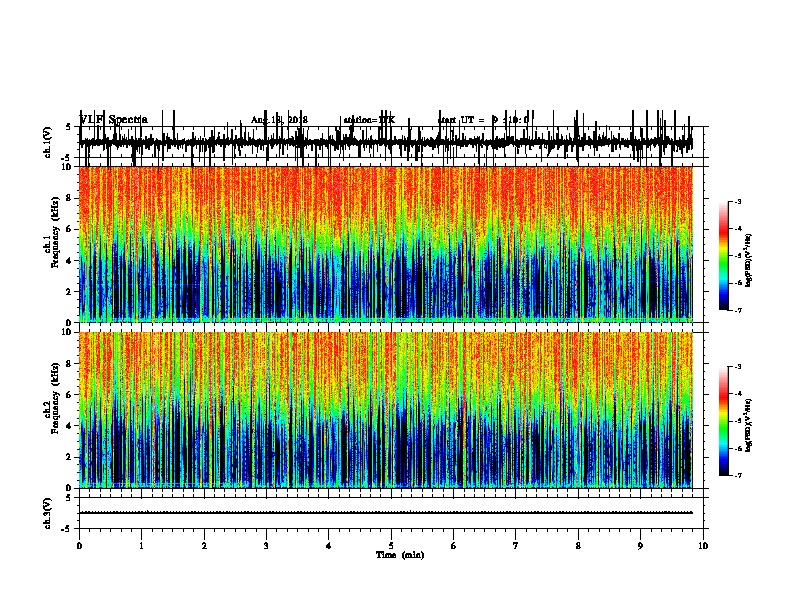Click time axis tick label '8'
Viewport: 792px width, 612px height.
[578, 546]
